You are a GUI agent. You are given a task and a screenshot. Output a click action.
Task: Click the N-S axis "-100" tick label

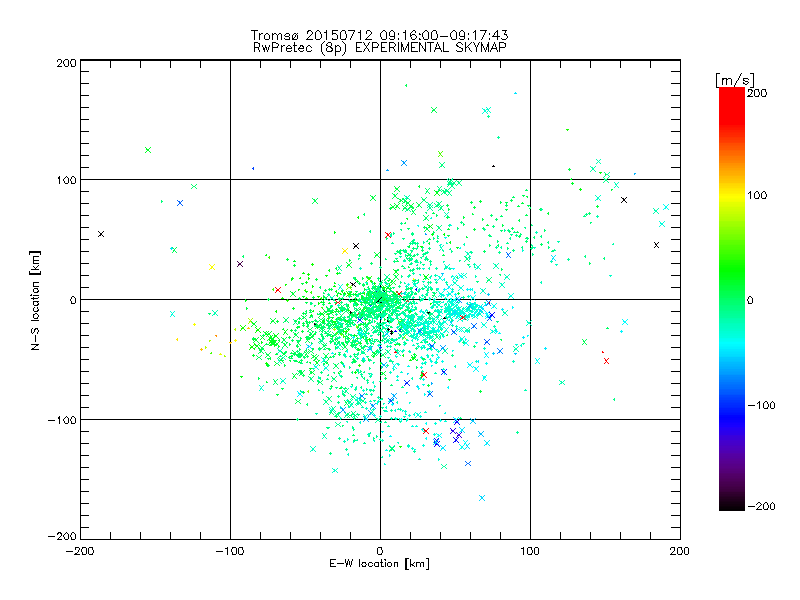[62, 420]
